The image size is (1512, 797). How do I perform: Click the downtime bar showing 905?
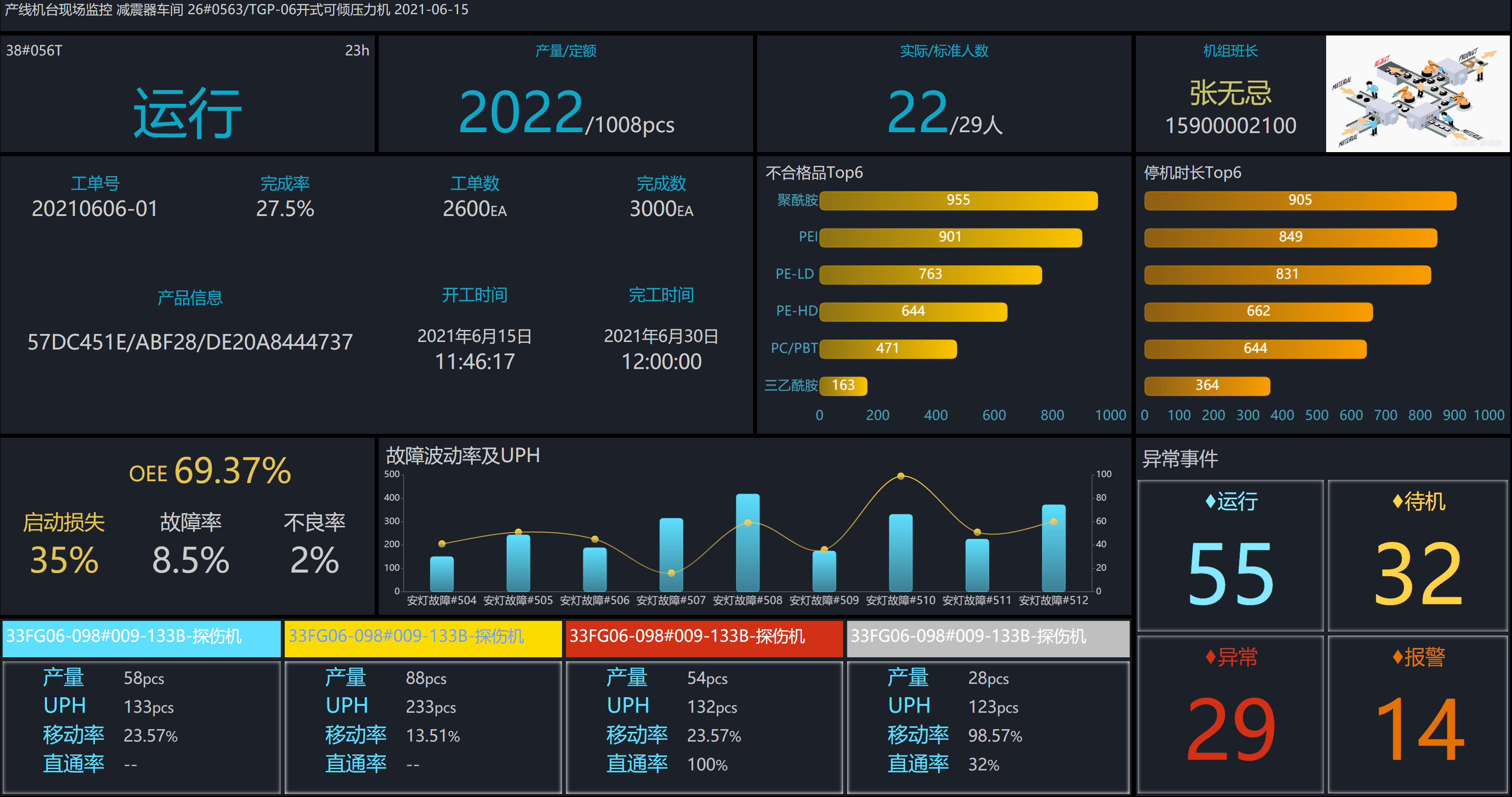(1300, 200)
